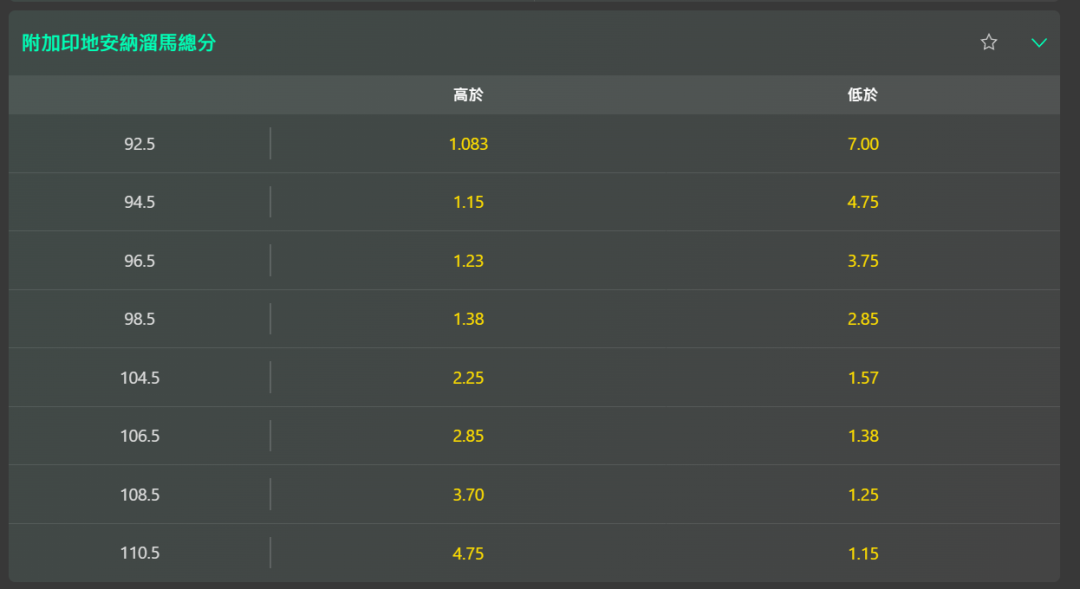Bet under 98.5 at 2.85
This screenshot has width=1080, height=589.
(x=862, y=319)
